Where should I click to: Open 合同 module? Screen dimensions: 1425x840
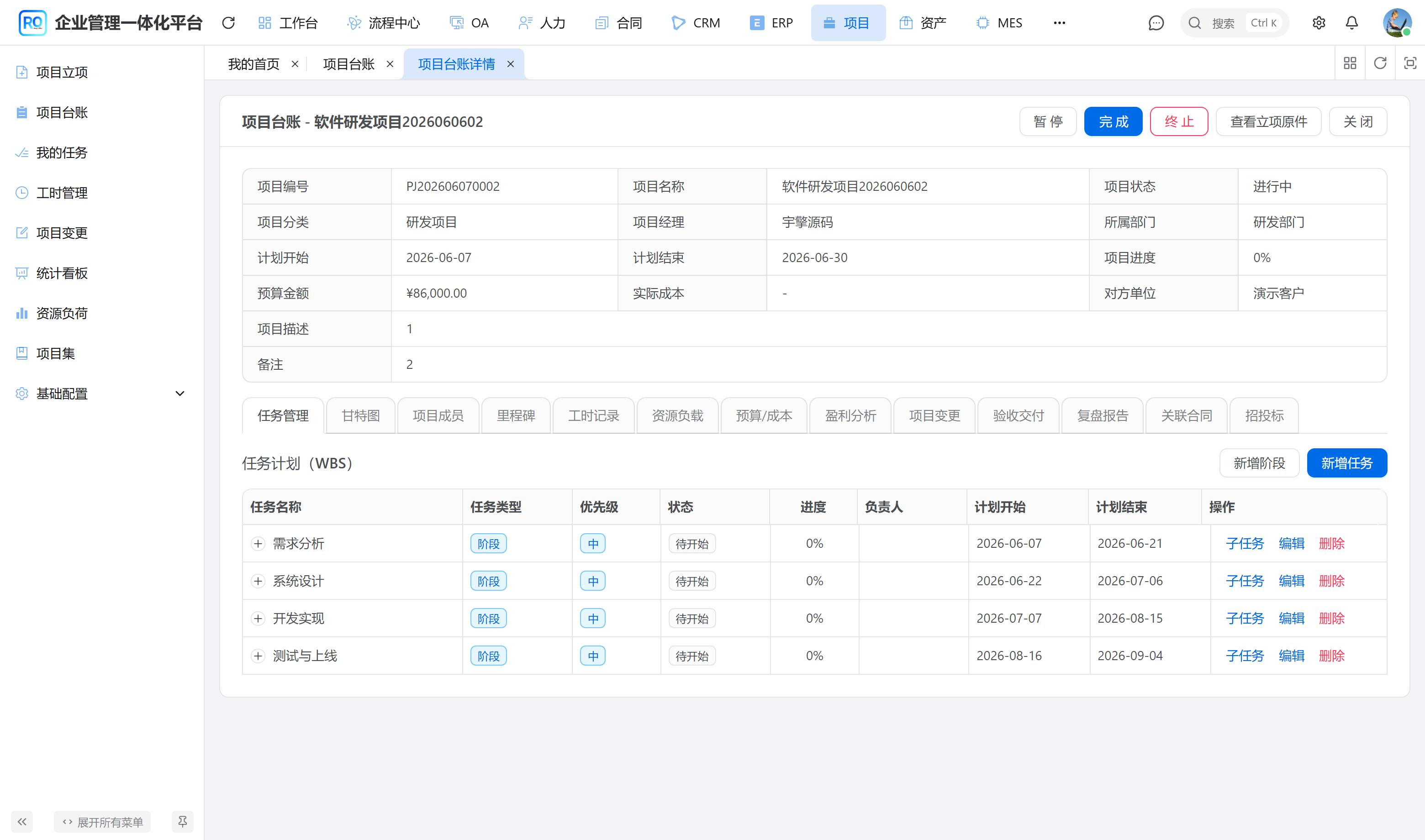[x=619, y=23]
